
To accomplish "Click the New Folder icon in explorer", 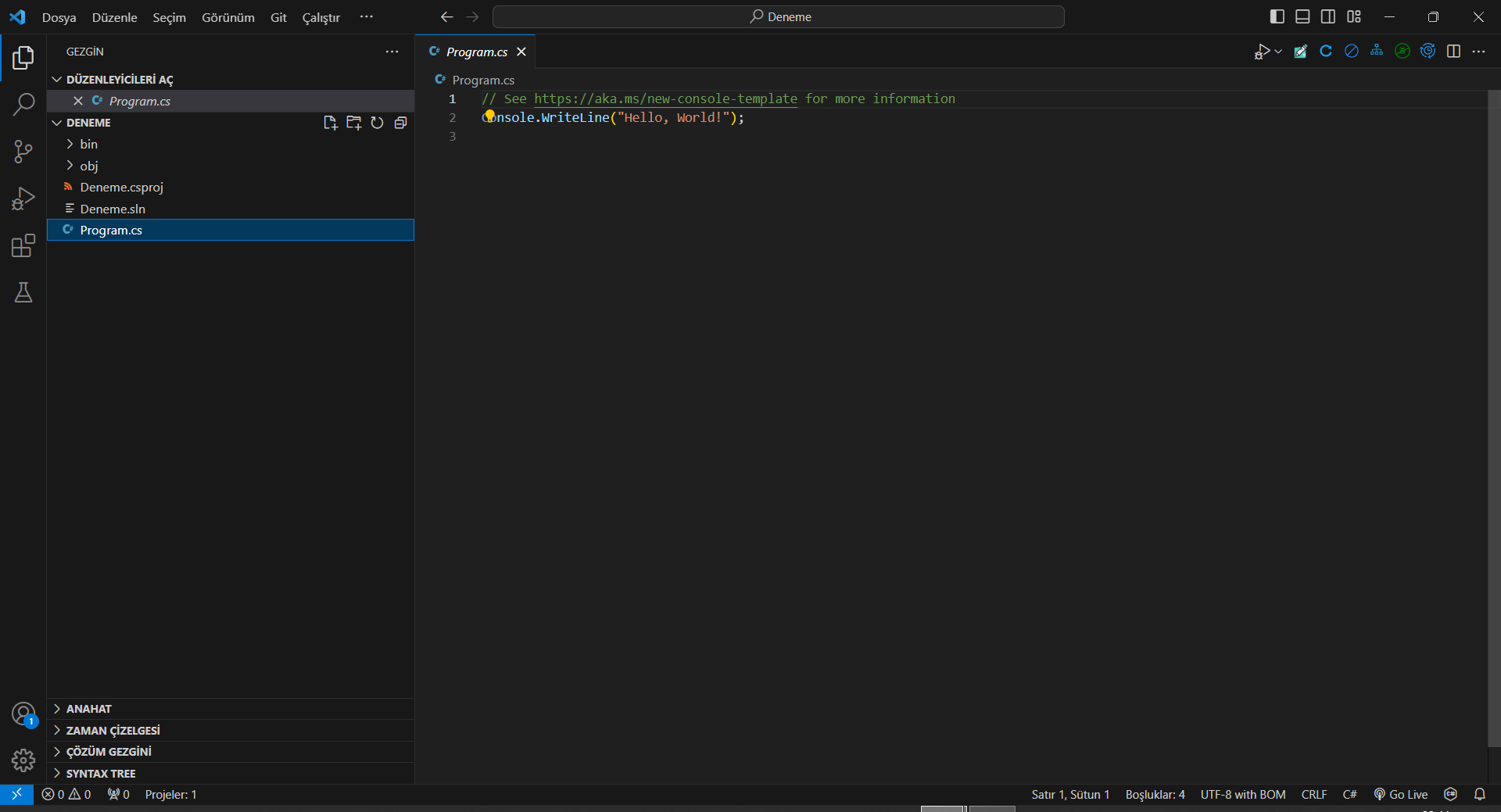I will 353,123.
